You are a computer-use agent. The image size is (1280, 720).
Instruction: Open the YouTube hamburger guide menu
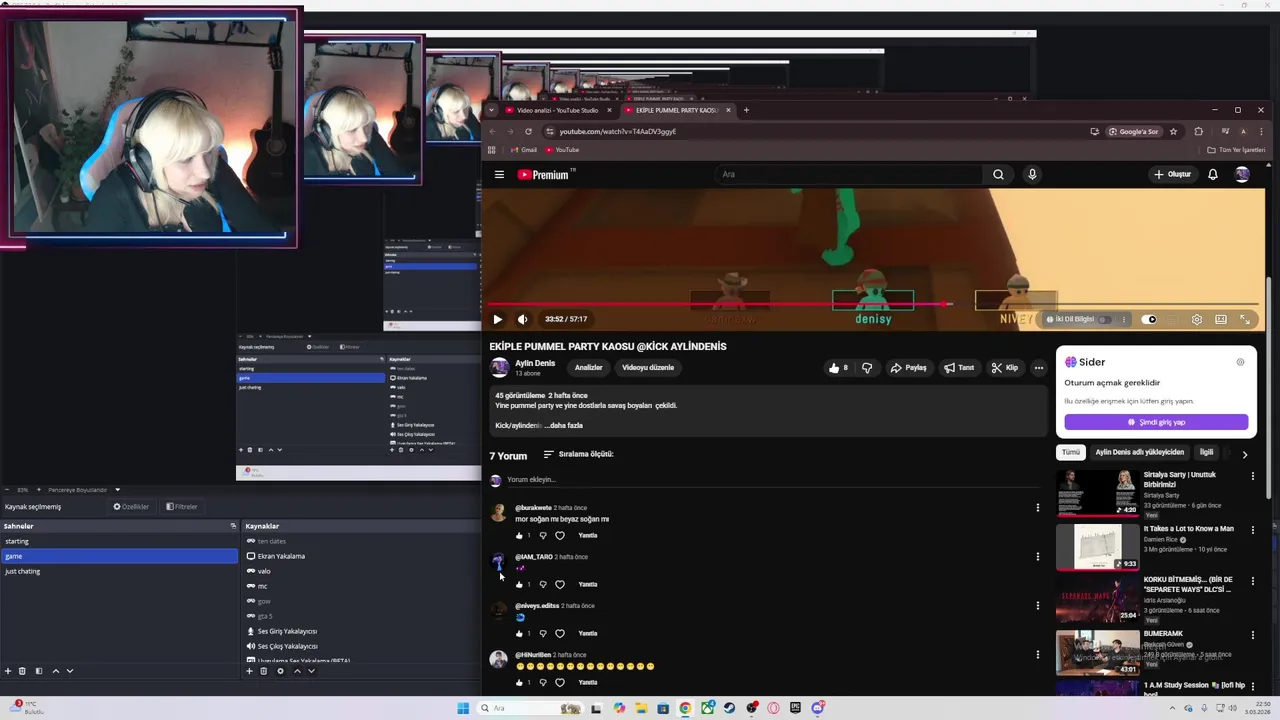pos(499,174)
